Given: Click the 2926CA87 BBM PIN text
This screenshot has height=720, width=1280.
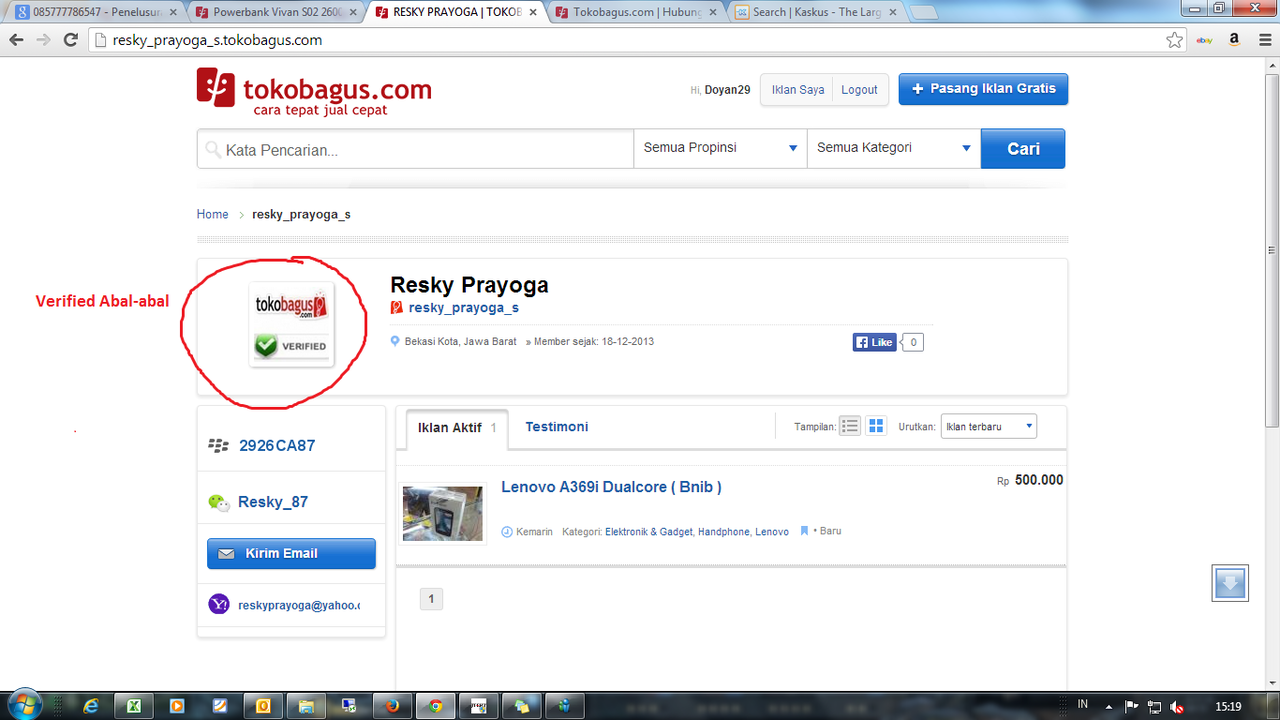Looking at the screenshot, I should coord(277,446).
